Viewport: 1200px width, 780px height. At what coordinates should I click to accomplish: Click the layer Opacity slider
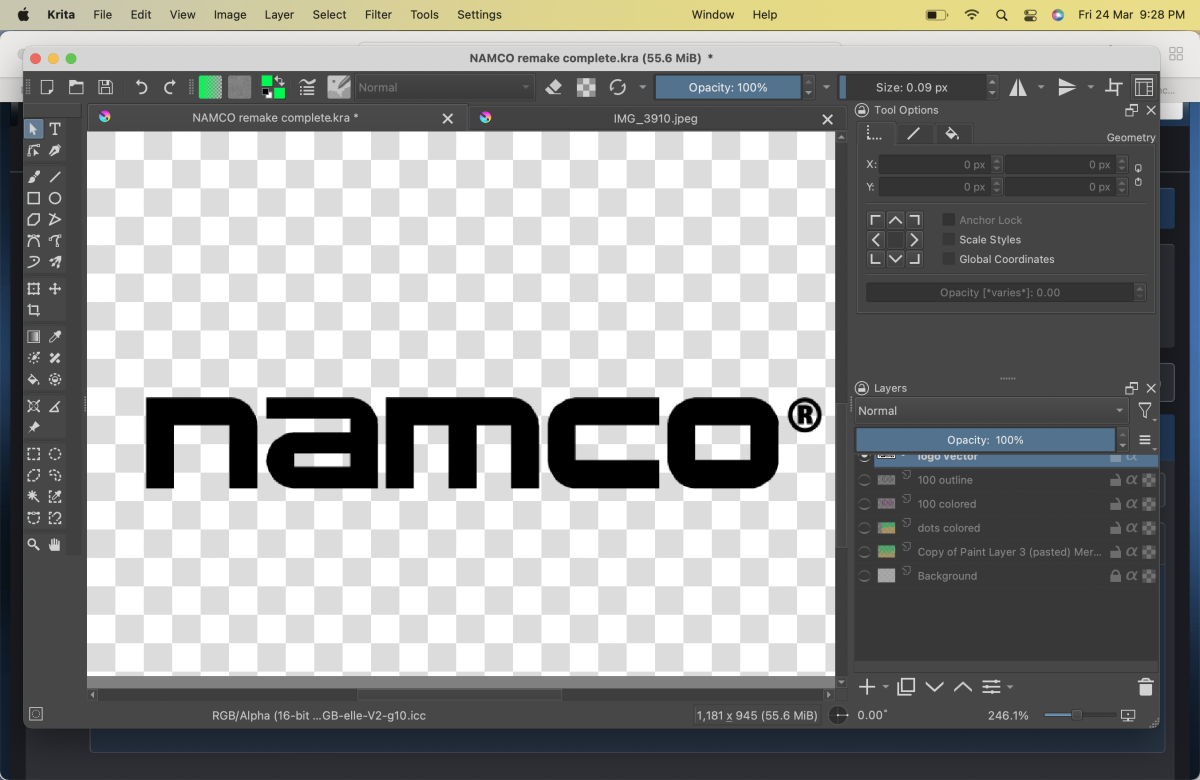pyautogui.click(x=985, y=440)
